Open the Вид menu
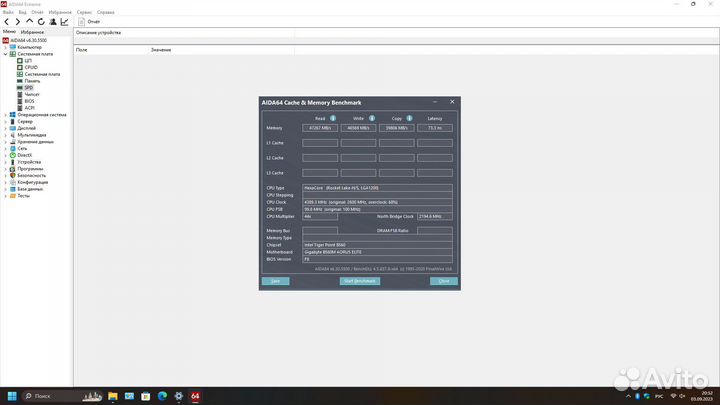The image size is (720, 405). (x=22, y=12)
